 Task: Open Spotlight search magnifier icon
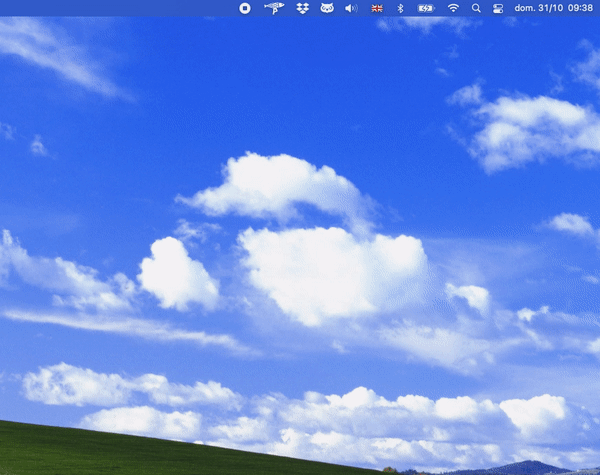tap(476, 8)
